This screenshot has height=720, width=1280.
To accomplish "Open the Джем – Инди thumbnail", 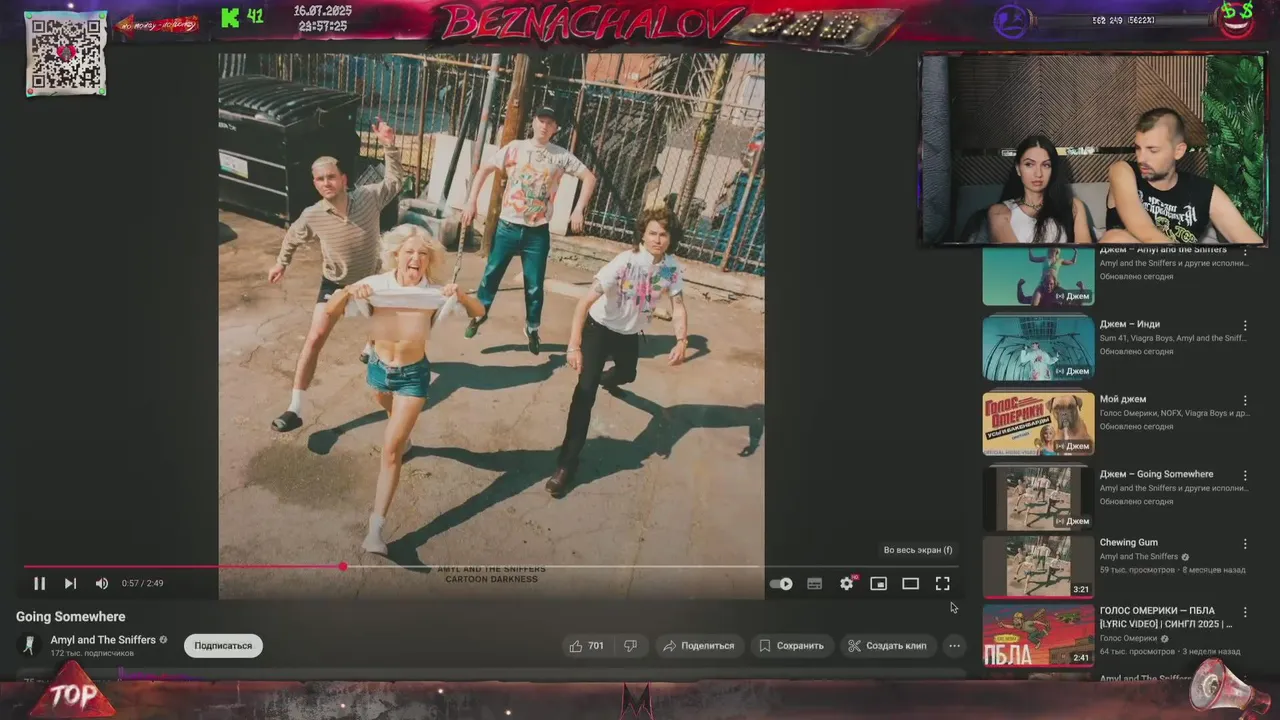I will click(1038, 349).
